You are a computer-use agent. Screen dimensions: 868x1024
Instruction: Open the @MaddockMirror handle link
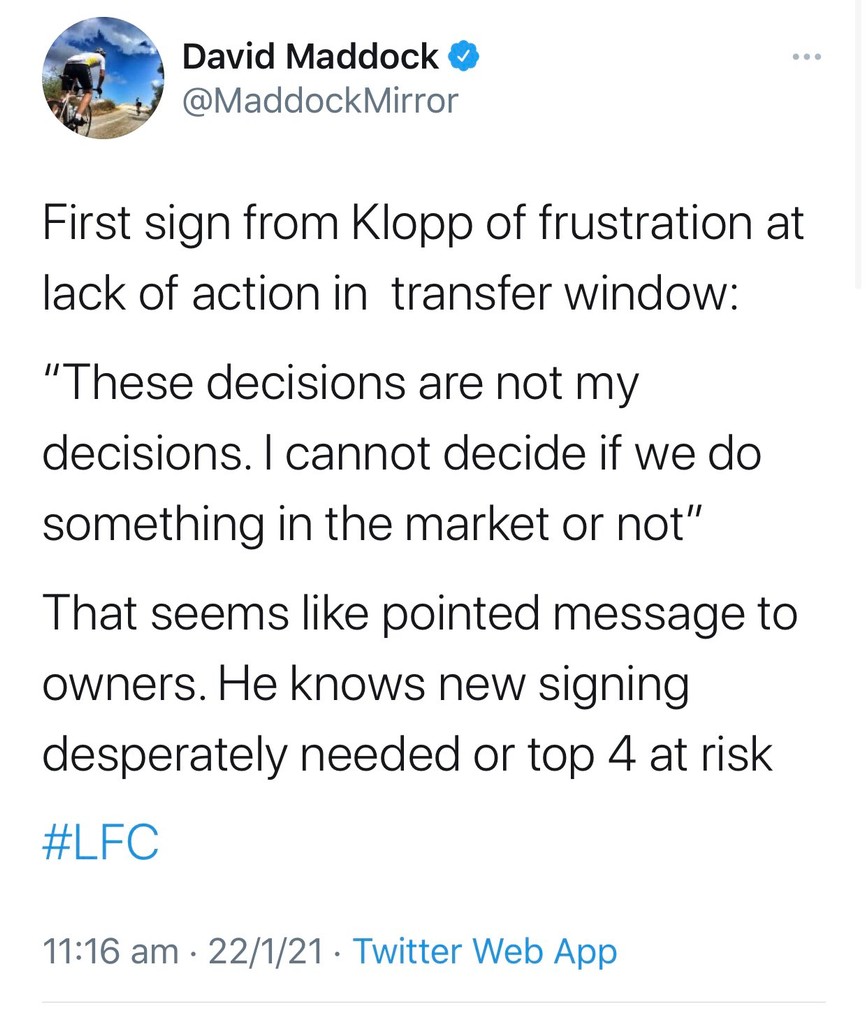320,100
